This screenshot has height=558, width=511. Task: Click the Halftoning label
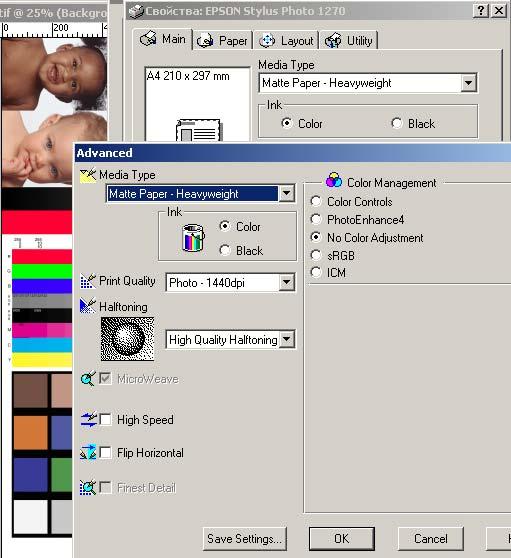tap(123, 307)
